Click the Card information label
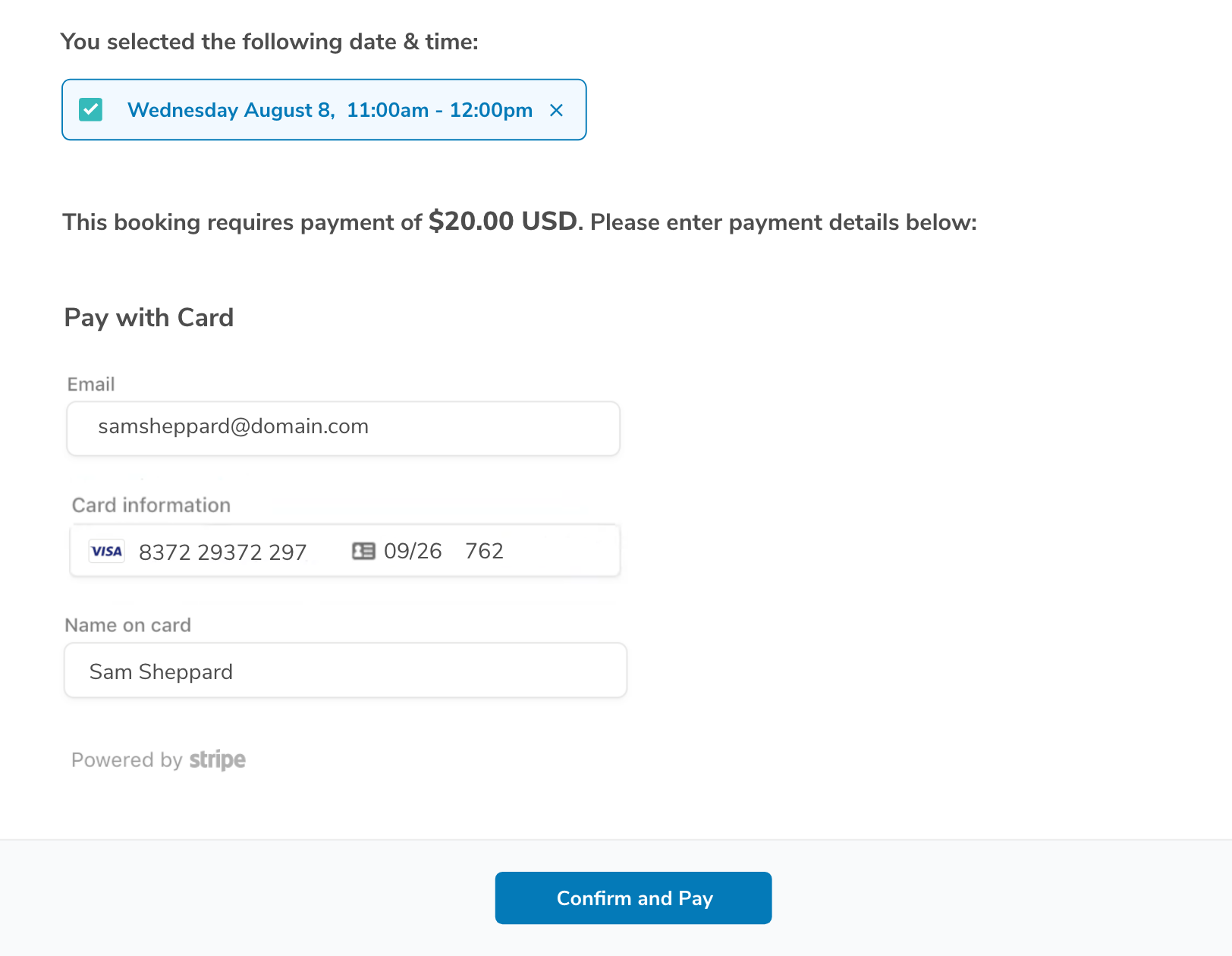 pyautogui.click(x=151, y=505)
